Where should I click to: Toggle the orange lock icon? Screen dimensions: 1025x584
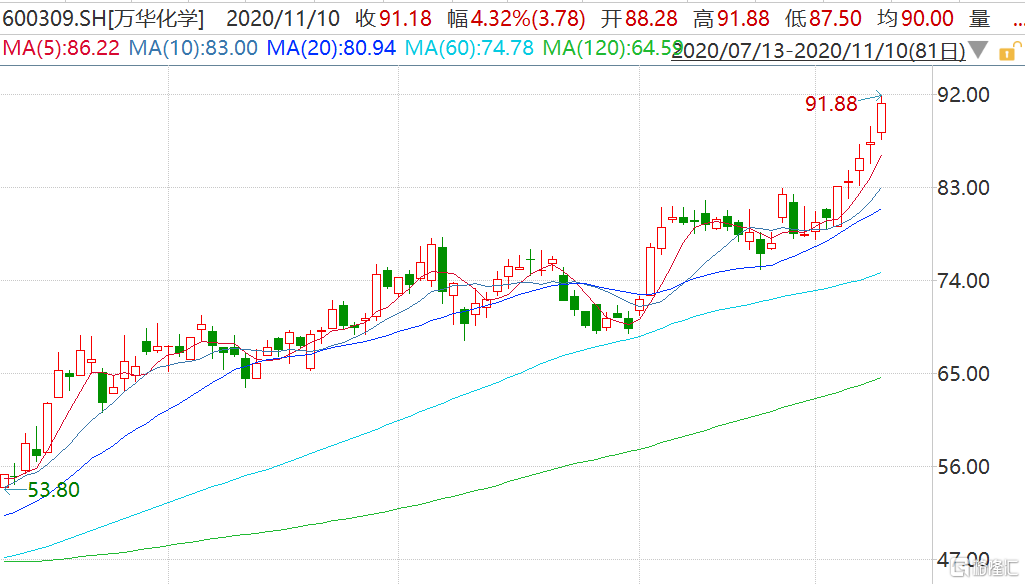pyautogui.click(x=1009, y=51)
